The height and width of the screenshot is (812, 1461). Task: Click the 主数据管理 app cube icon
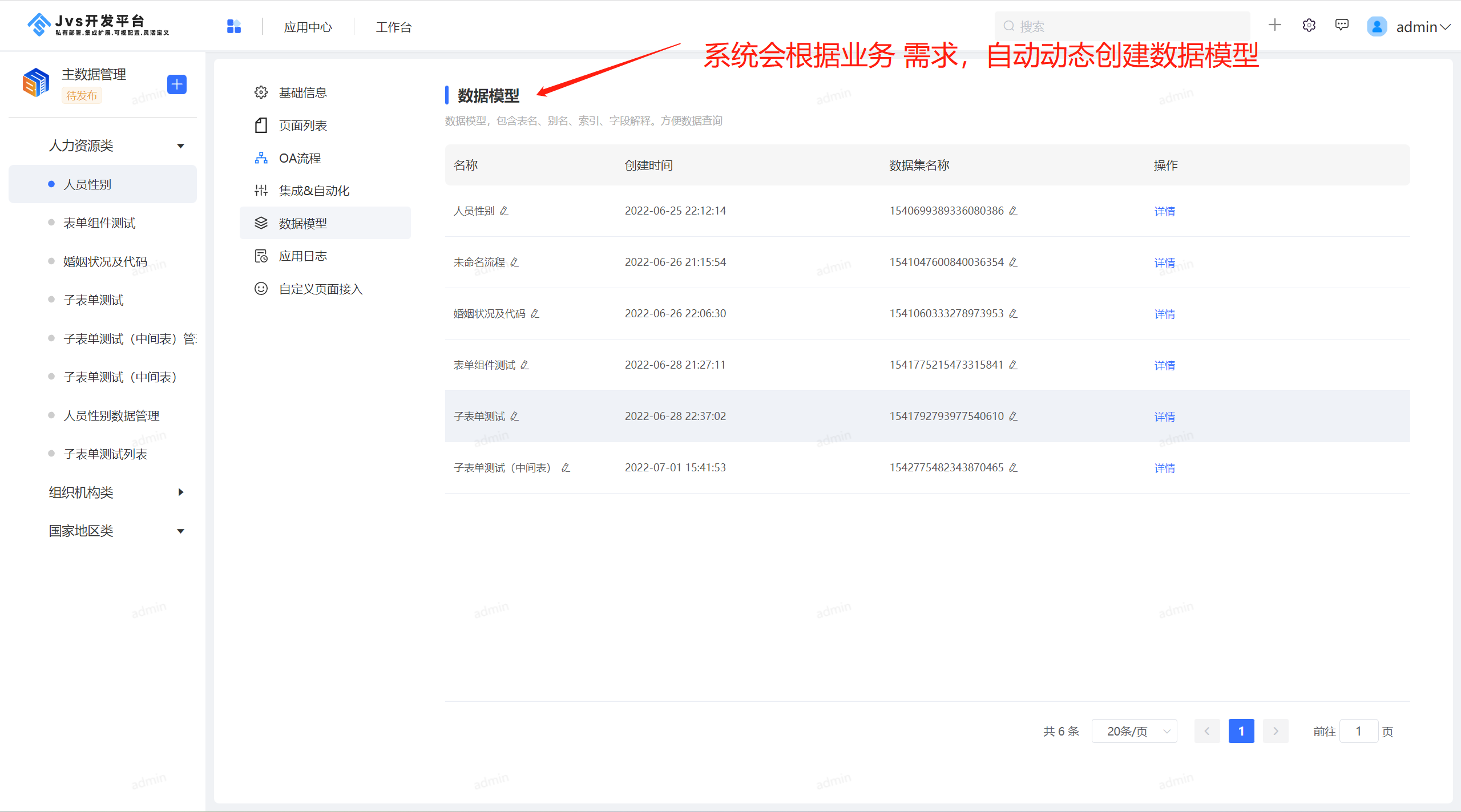pos(36,83)
